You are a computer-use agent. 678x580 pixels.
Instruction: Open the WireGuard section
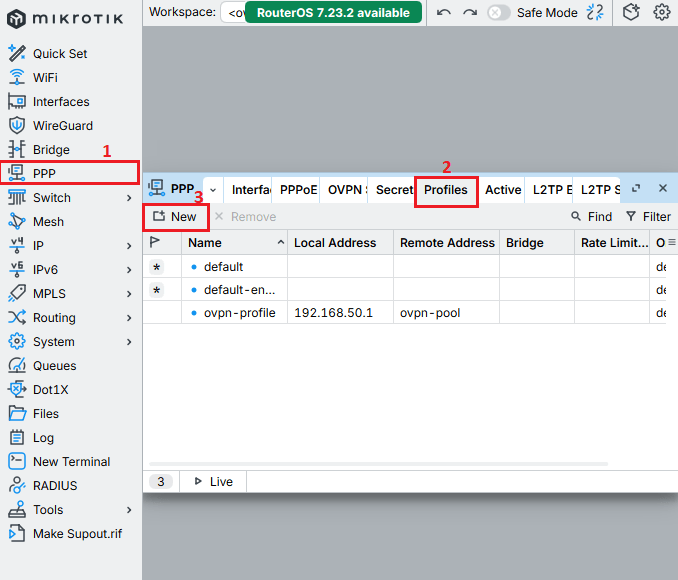pyautogui.click(x=51, y=125)
